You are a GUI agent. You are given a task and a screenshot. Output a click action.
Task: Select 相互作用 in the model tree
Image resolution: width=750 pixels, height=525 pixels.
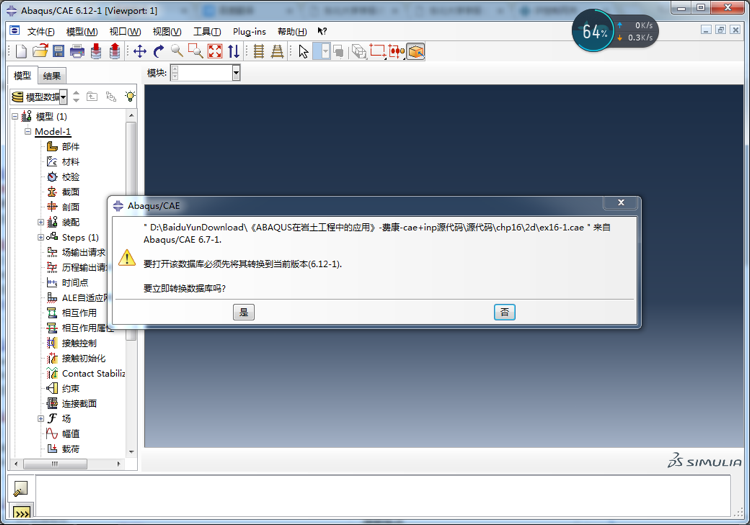coord(79,313)
